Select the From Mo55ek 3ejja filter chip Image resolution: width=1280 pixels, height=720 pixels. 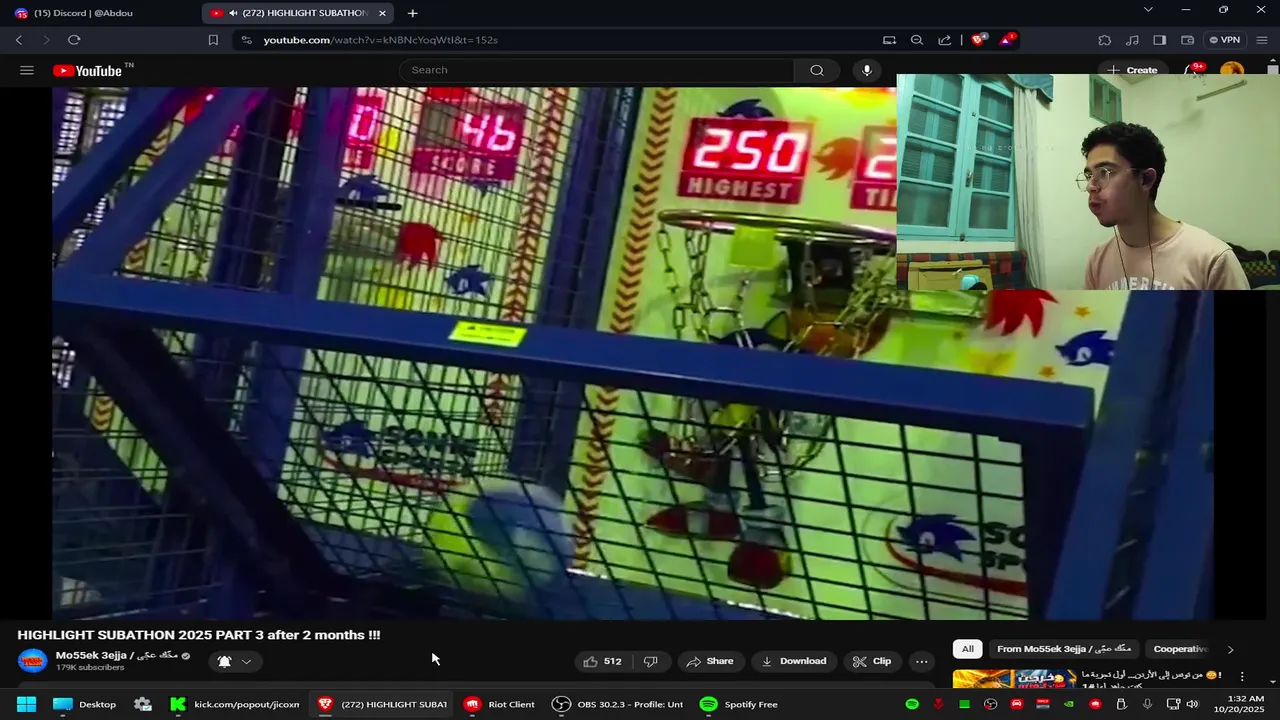coord(1066,649)
